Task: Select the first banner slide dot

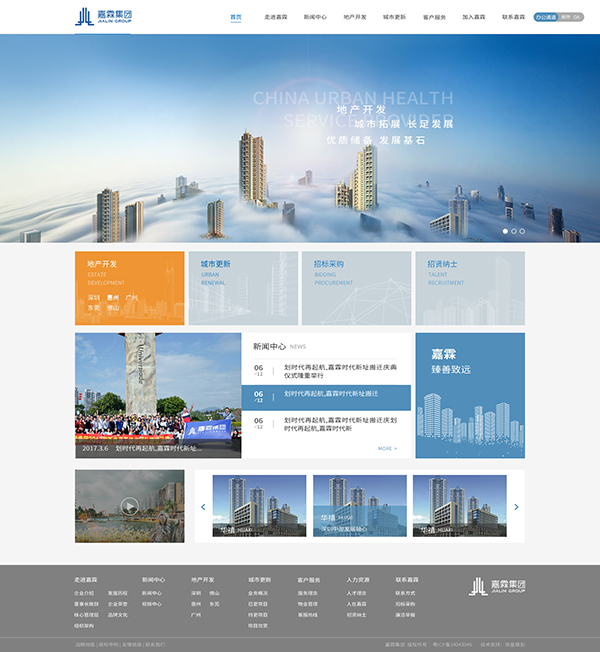Action: coord(505,231)
